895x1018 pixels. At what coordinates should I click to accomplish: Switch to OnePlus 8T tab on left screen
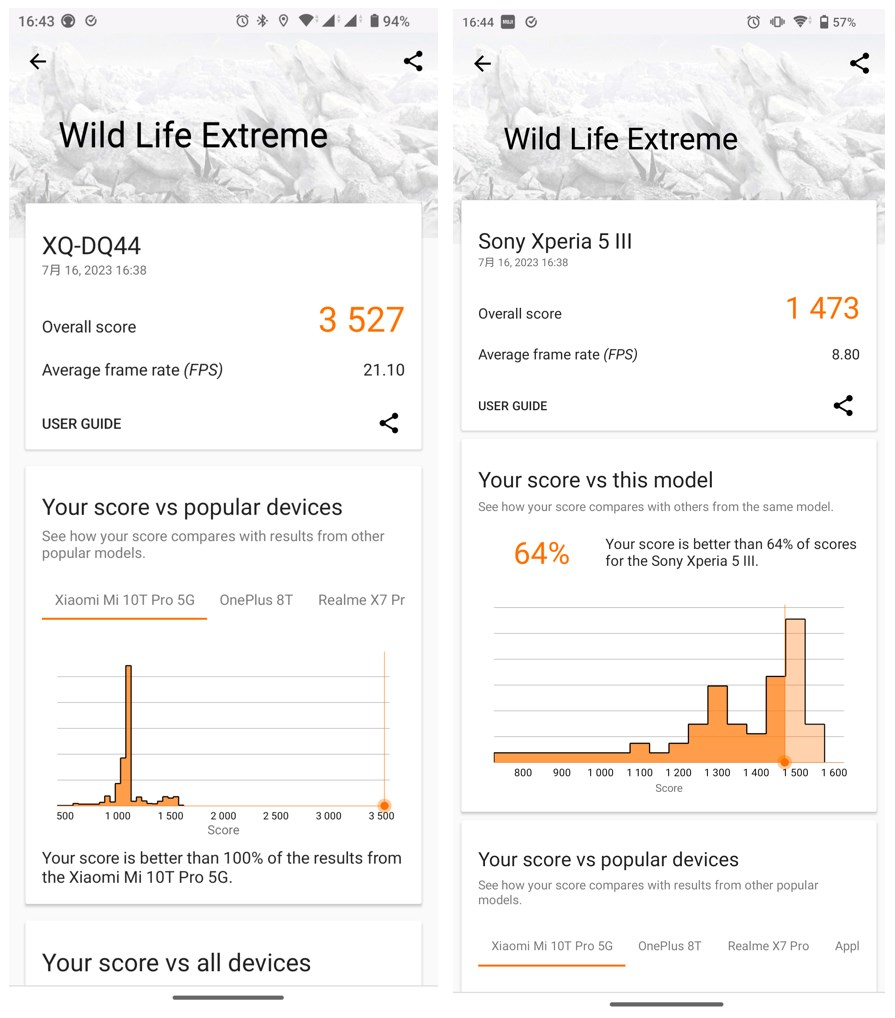(x=256, y=600)
